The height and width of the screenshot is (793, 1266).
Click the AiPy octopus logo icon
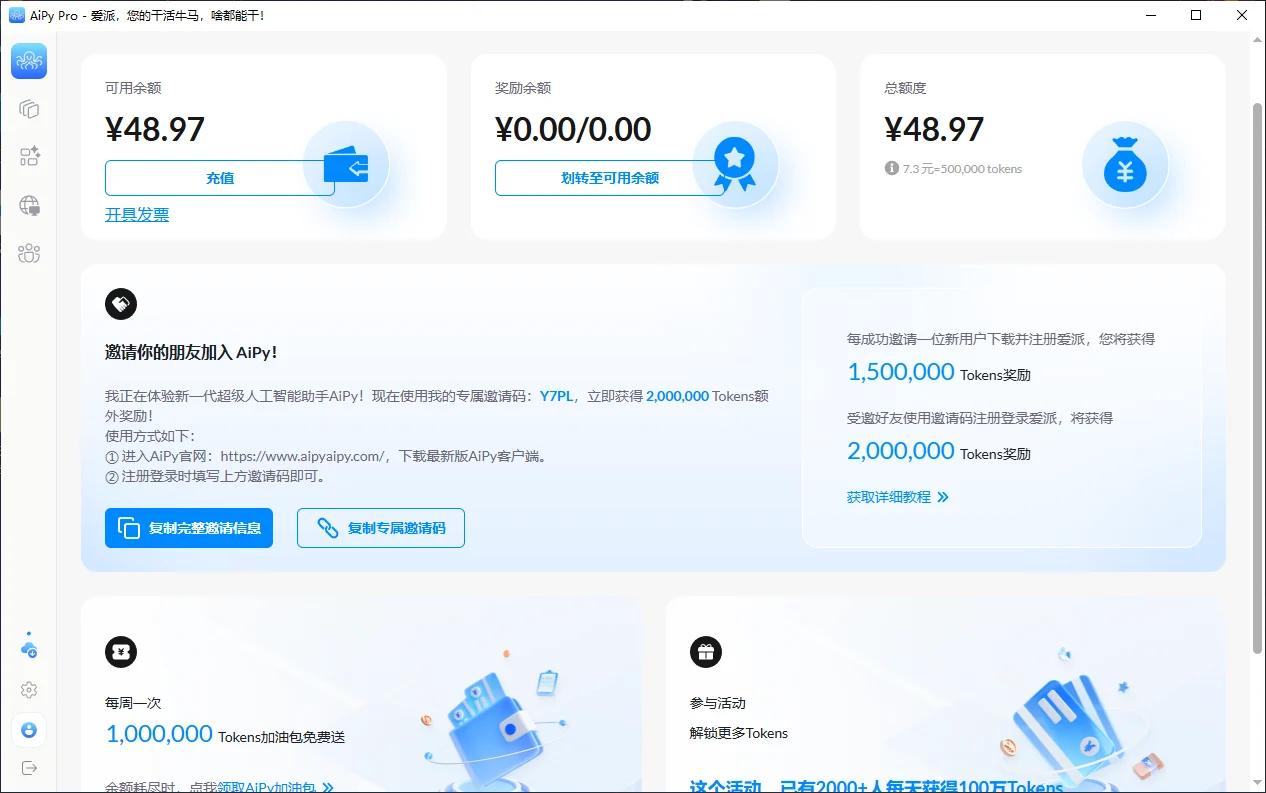[29, 61]
